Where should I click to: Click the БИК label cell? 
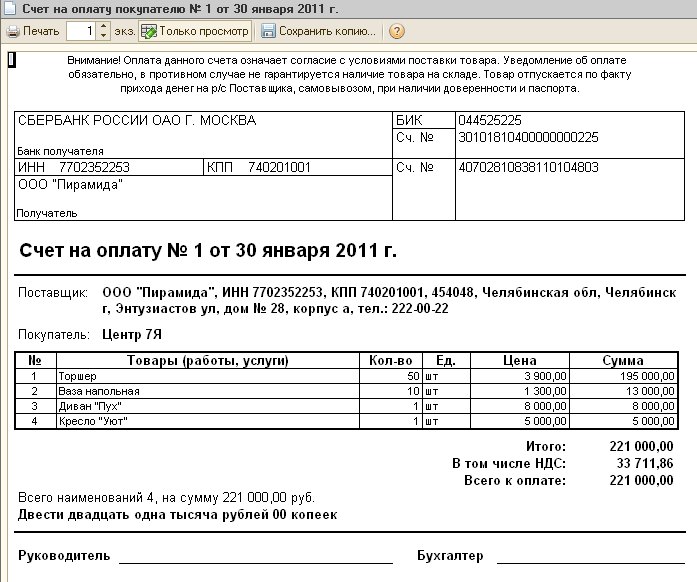point(424,120)
